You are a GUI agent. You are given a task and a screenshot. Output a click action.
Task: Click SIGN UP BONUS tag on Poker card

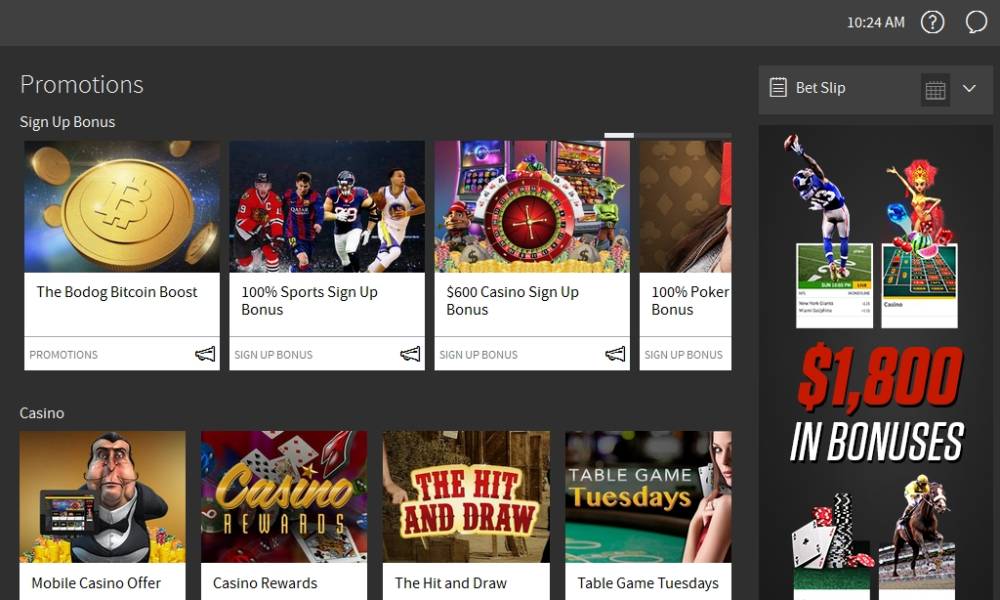[684, 355]
